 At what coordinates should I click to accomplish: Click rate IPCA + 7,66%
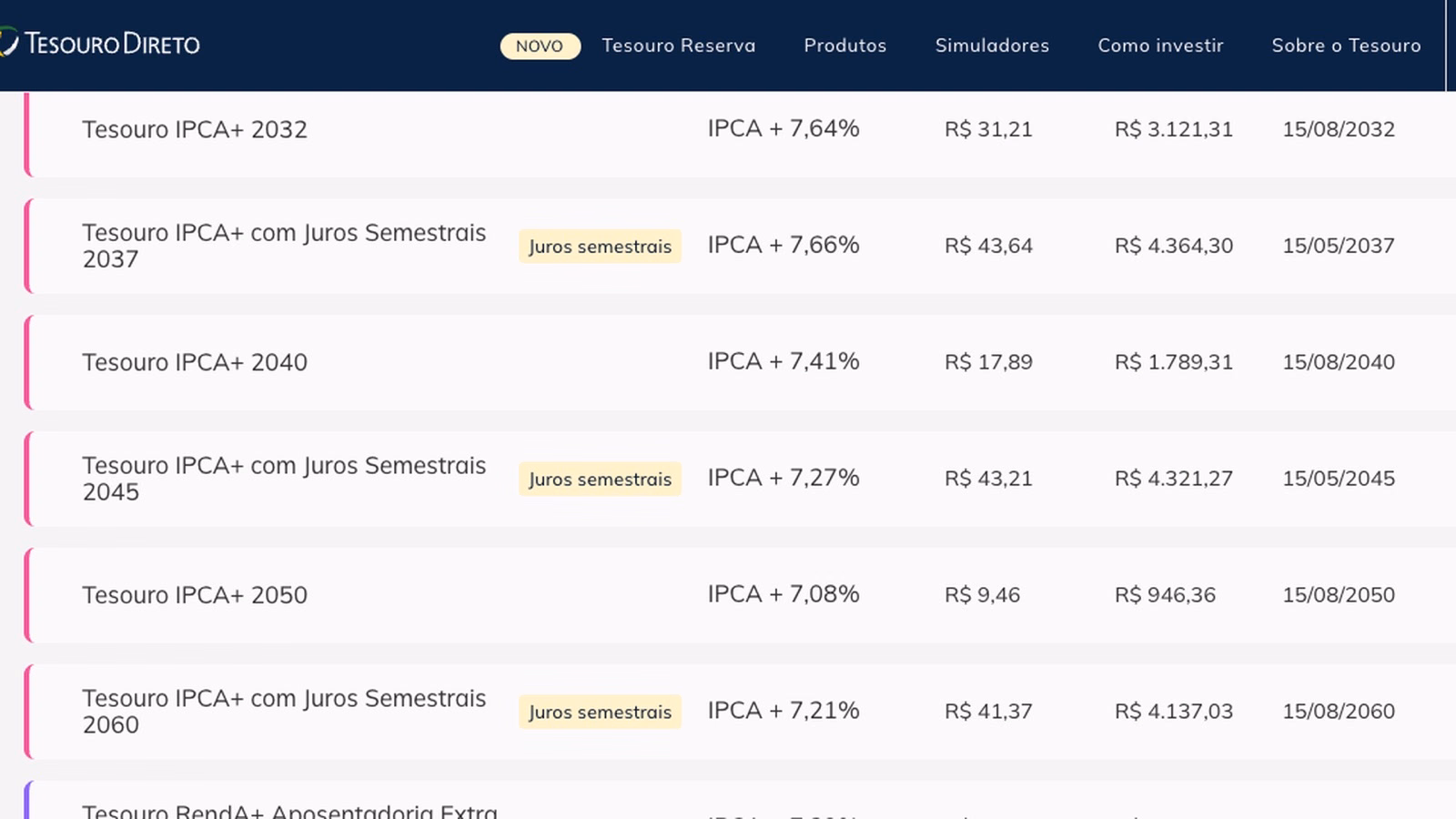pos(784,245)
